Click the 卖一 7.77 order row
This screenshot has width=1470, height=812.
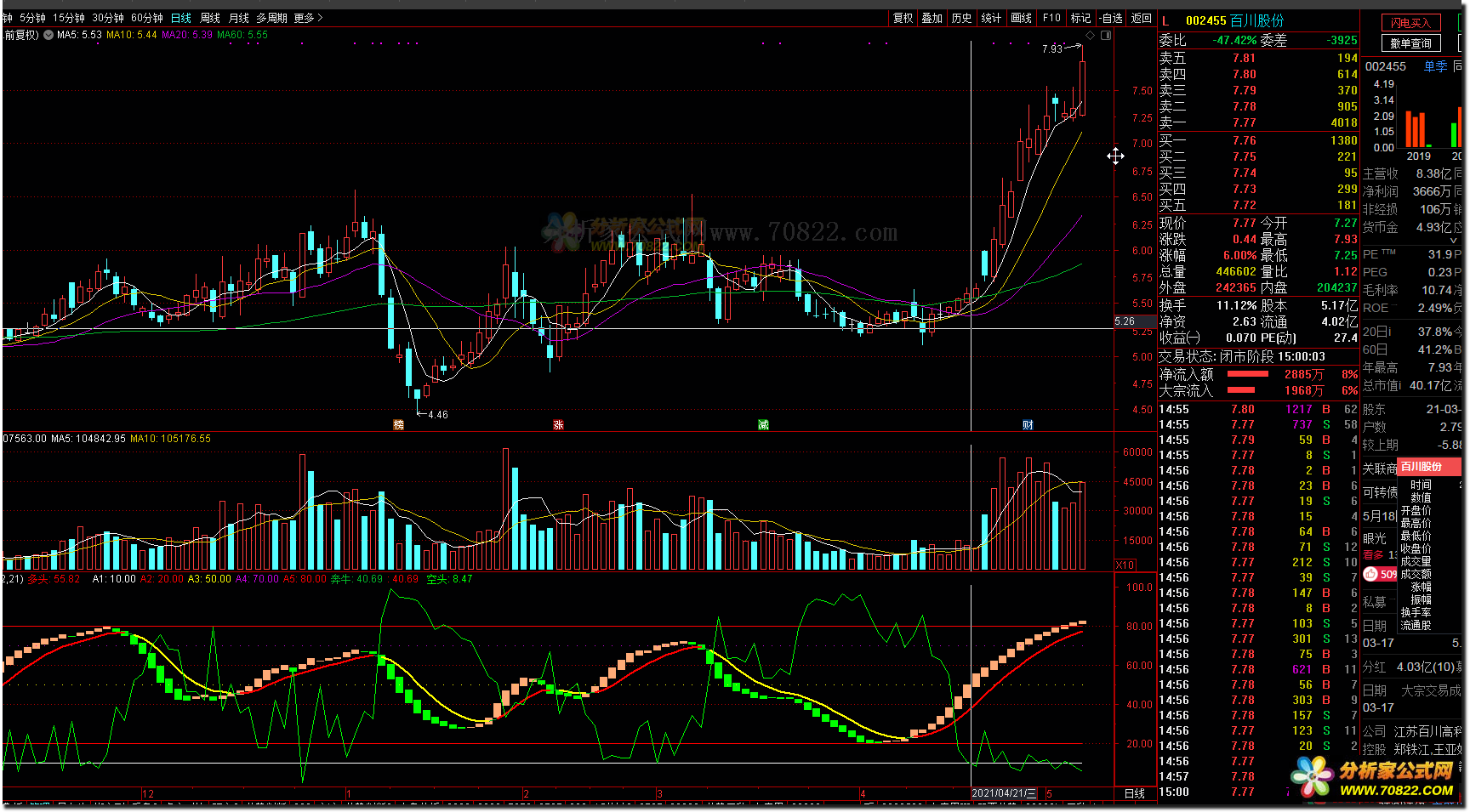(1258, 122)
